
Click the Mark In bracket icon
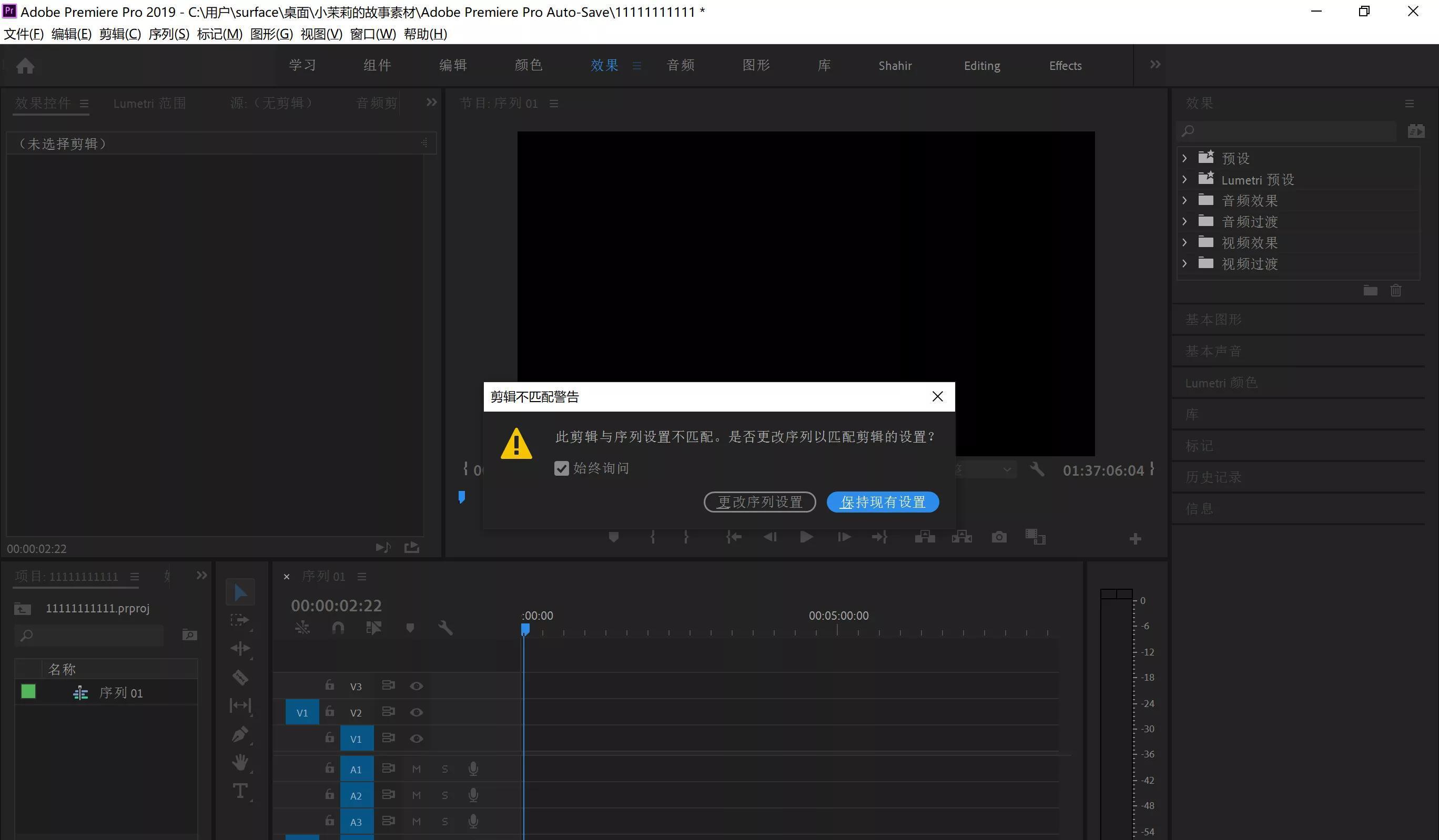pos(652,538)
